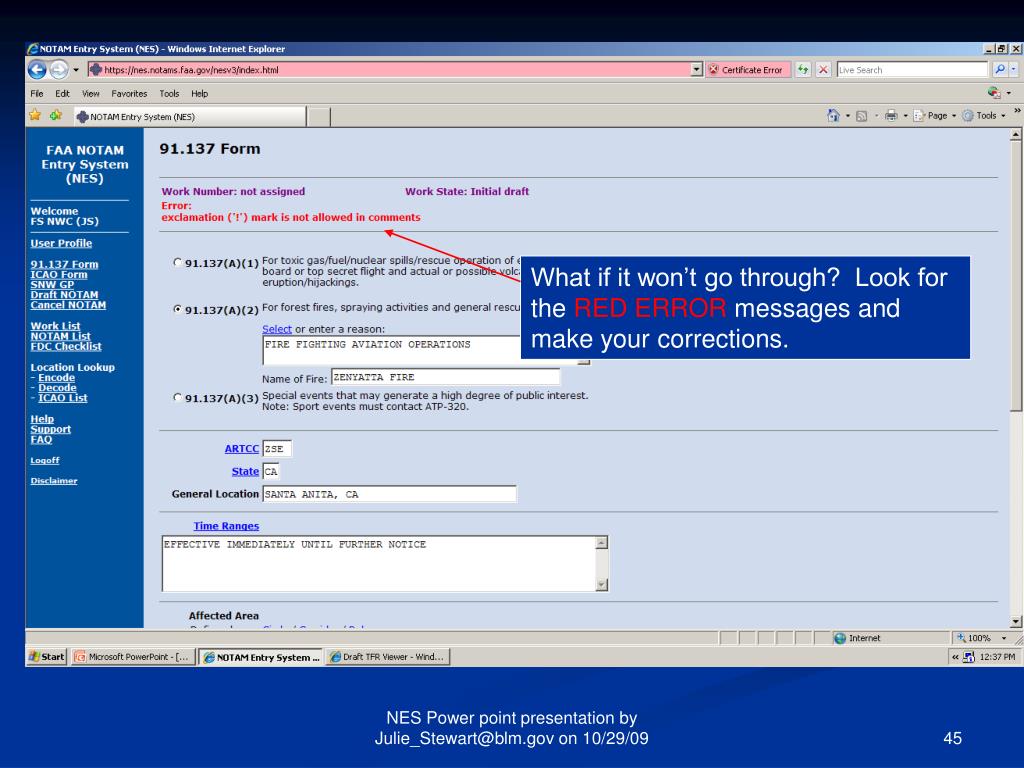Expand the address bar history dropdown
1024x768 pixels.
tap(697, 70)
